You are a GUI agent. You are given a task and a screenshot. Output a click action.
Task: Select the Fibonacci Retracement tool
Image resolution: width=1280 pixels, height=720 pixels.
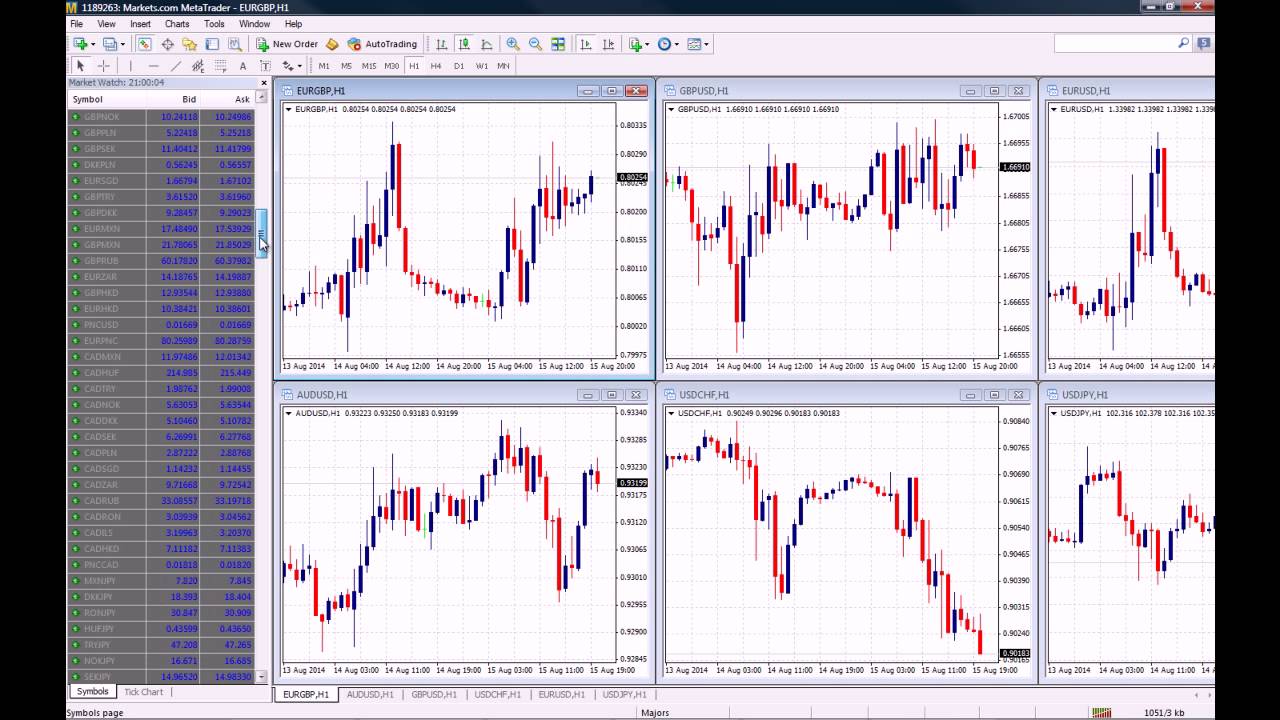point(221,66)
